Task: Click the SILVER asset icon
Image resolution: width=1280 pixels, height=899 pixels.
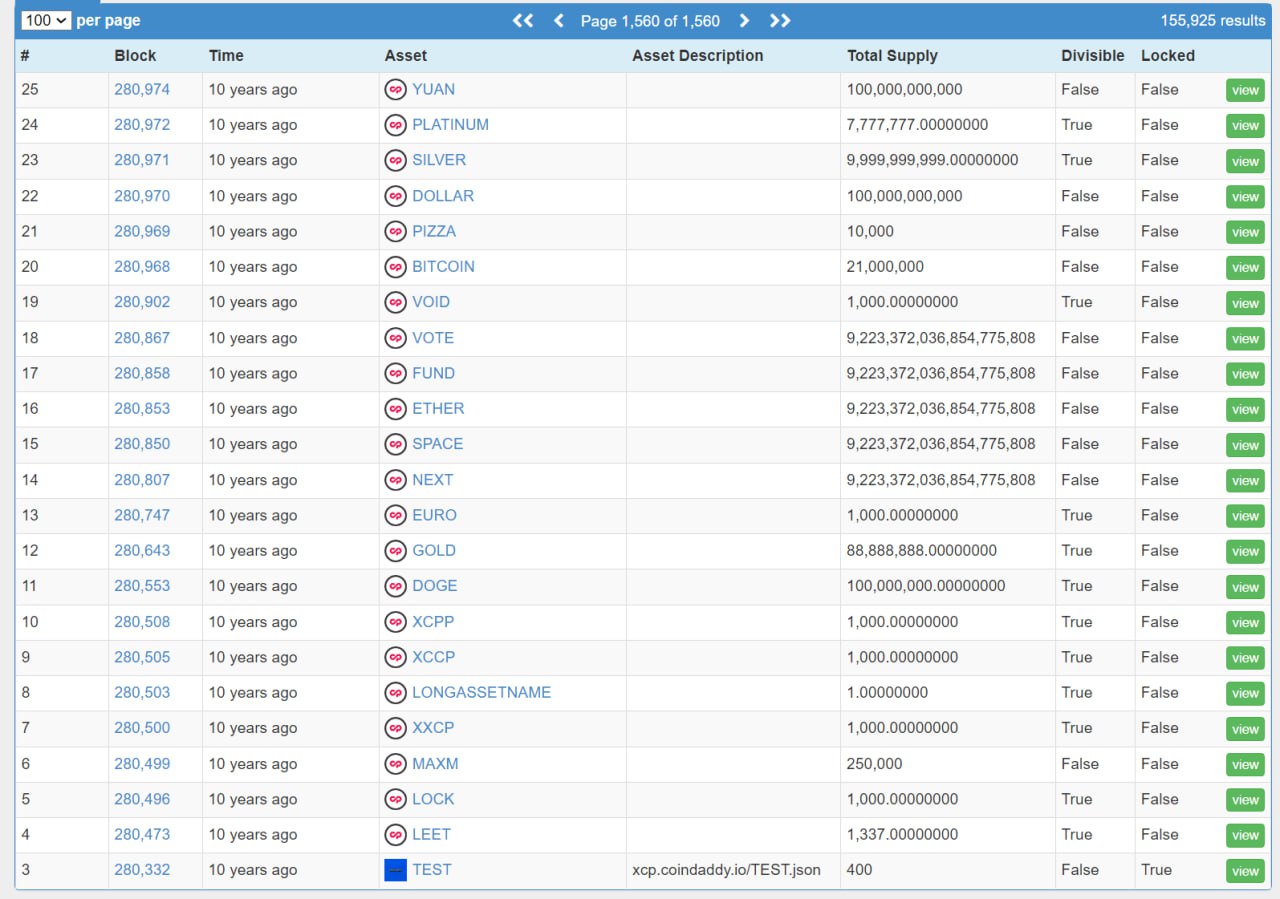Action: click(x=396, y=160)
